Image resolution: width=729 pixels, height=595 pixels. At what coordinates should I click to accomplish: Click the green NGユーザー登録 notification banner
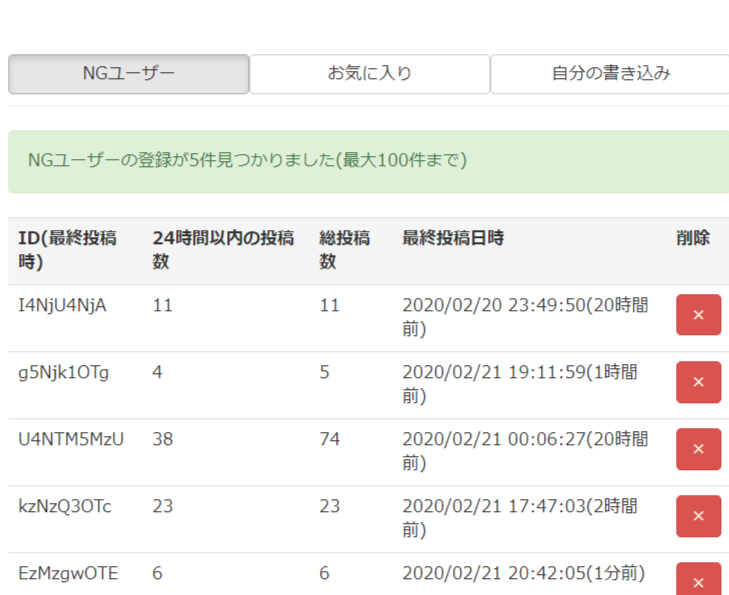coord(368,161)
